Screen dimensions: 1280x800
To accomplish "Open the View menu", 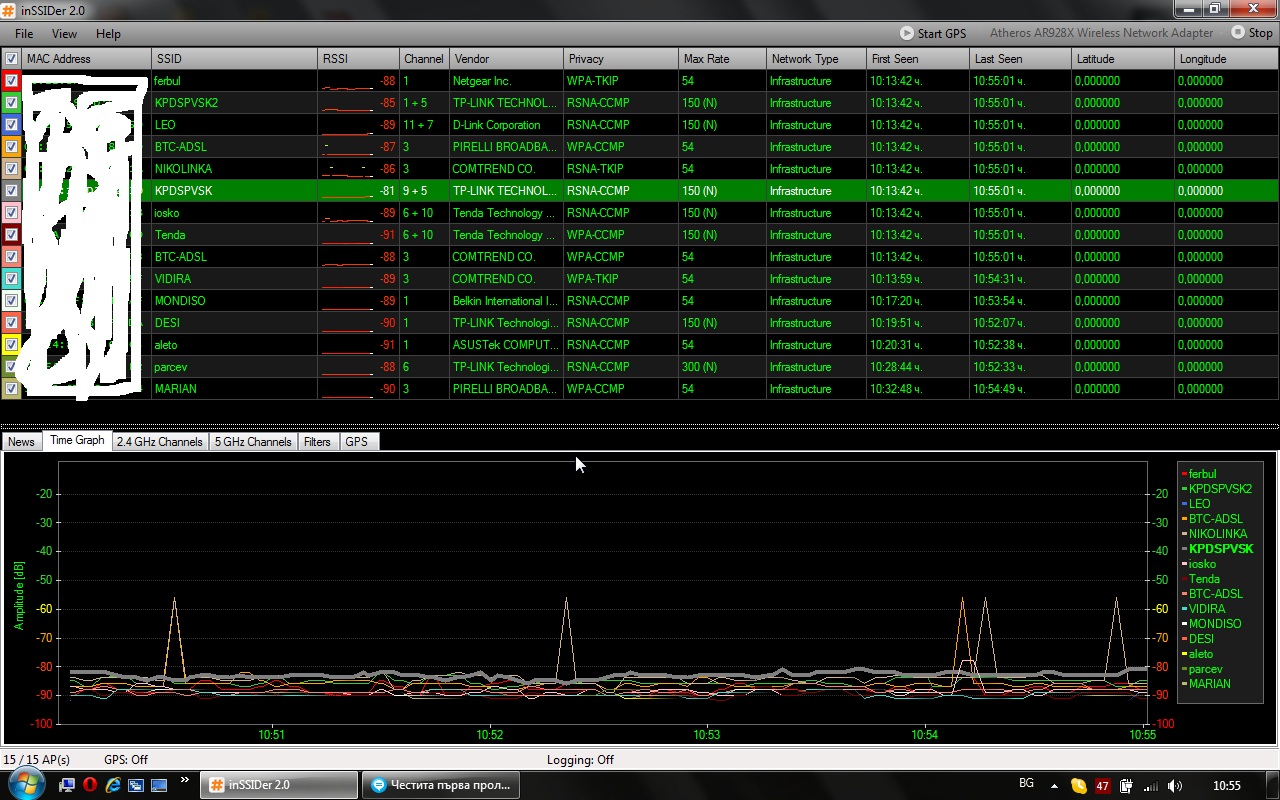I will (x=64, y=34).
